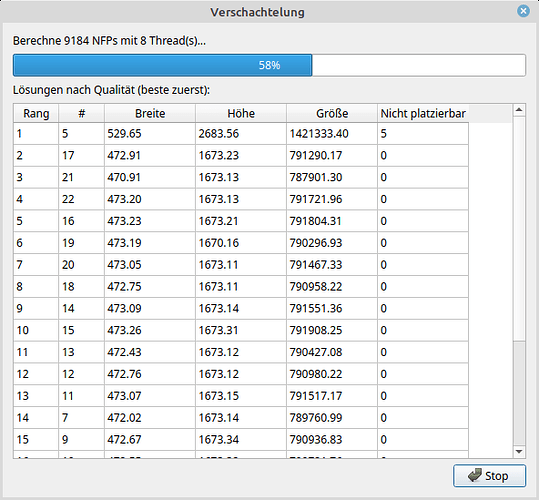Image resolution: width=539 pixels, height=500 pixels.
Task: Select width value 473.05
Action: point(150,265)
